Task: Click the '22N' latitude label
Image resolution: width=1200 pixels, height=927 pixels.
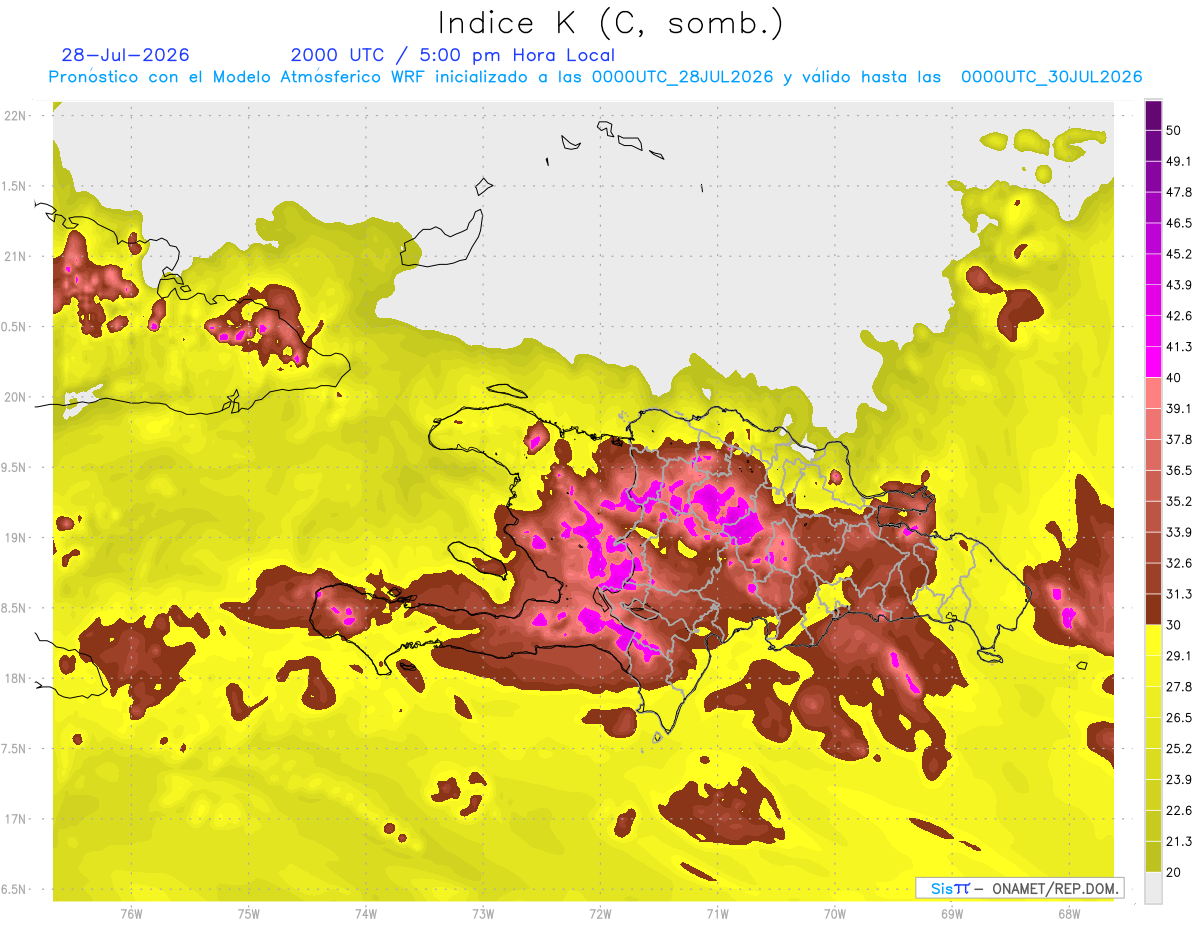Action: click(x=17, y=116)
